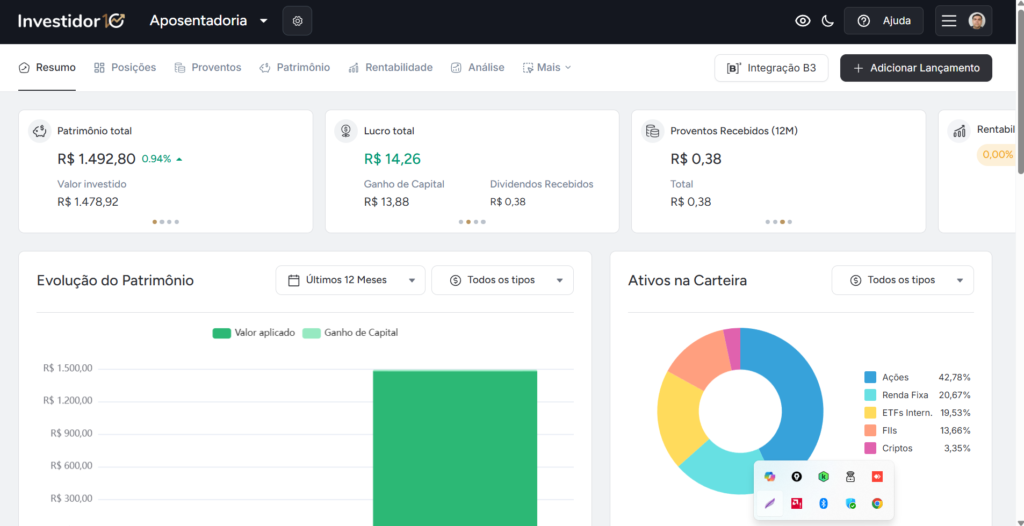This screenshot has height=526, width=1024.
Task: Toggle the FIIs legend entry
Action: pyautogui.click(x=918, y=431)
